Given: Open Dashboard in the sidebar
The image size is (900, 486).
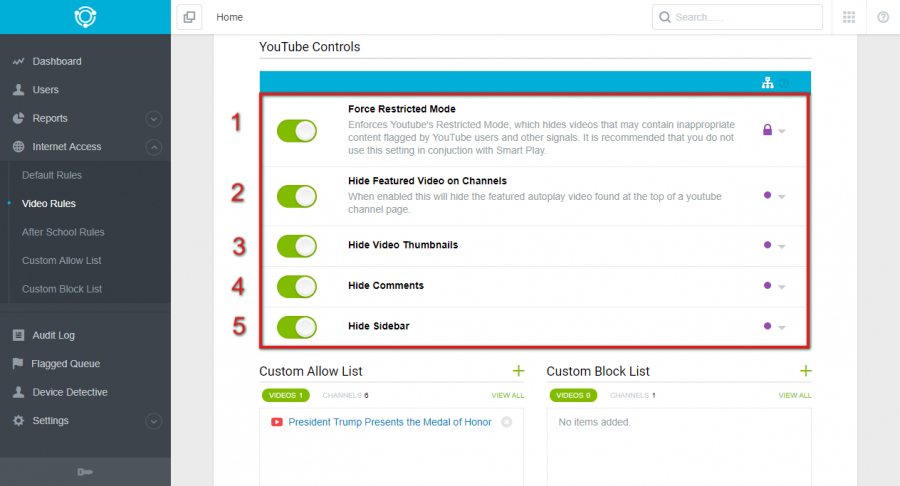Looking at the screenshot, I should (57, 61).
